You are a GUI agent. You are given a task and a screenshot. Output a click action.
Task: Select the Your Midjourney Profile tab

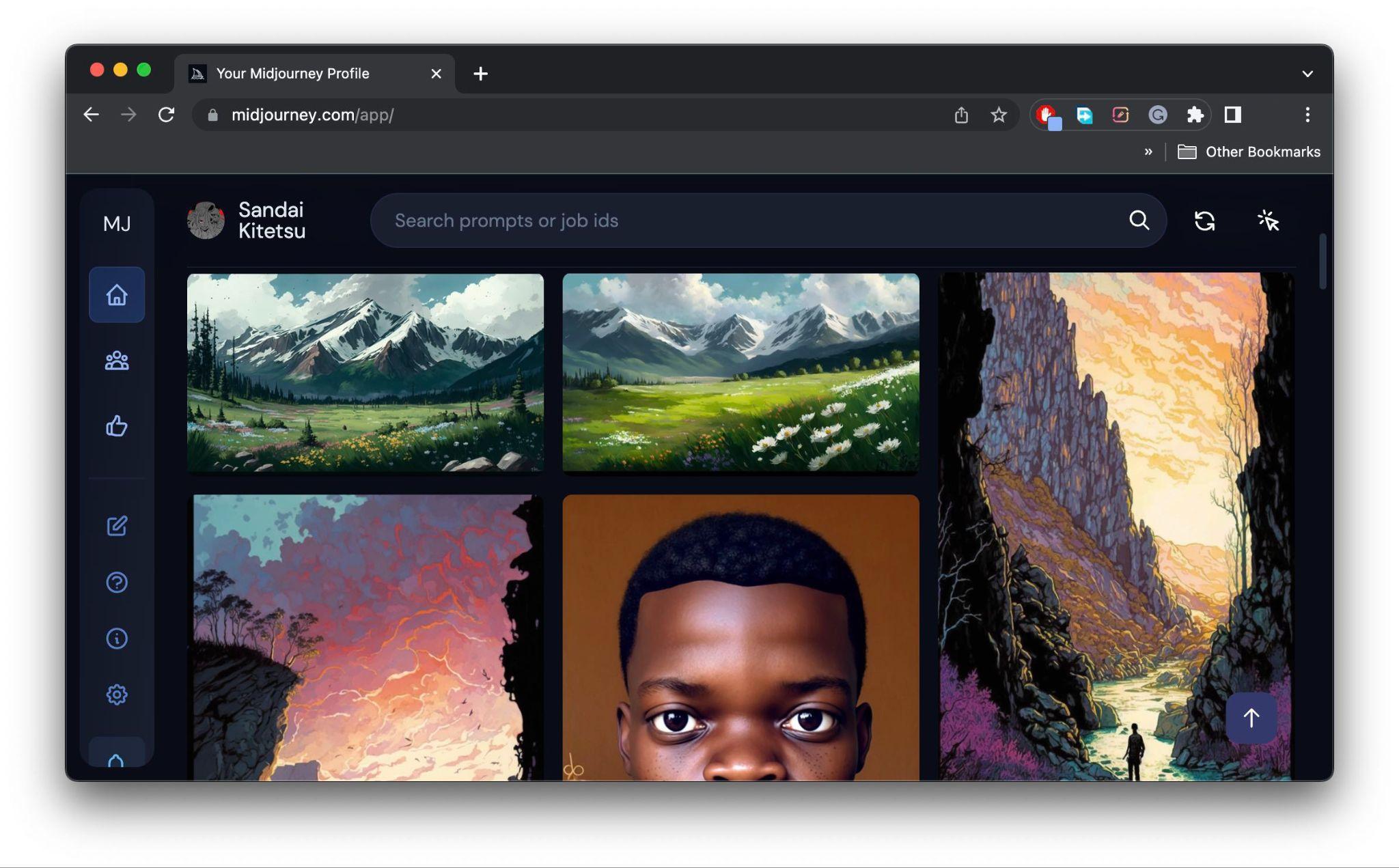(x=314, y=74)
